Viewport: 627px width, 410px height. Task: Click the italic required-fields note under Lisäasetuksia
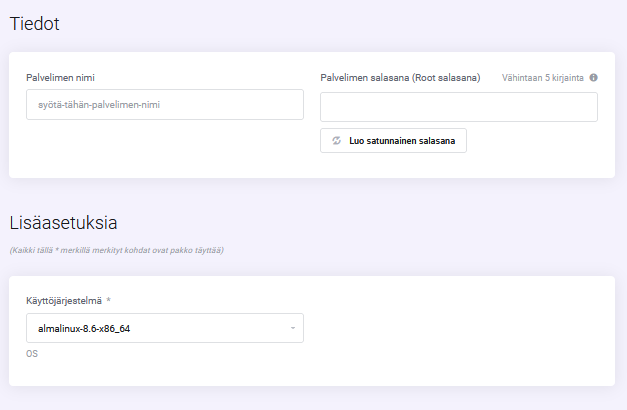(115, 250)
